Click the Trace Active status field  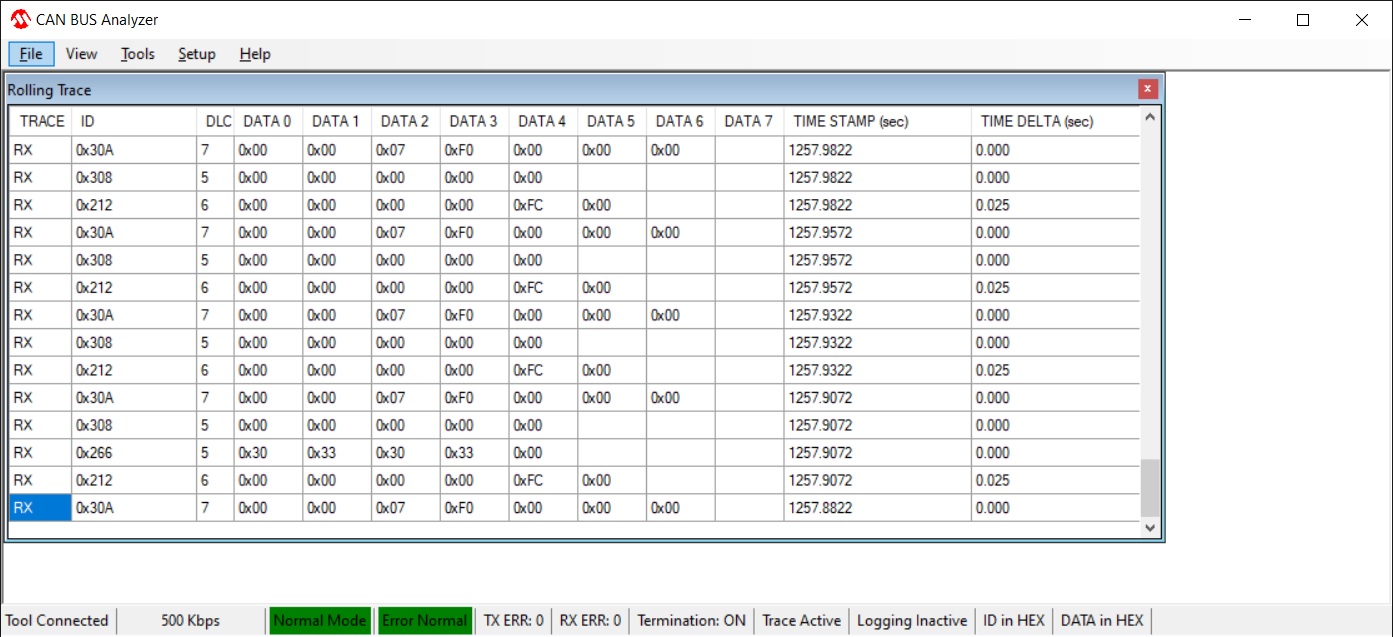click(x=801, y=621)
